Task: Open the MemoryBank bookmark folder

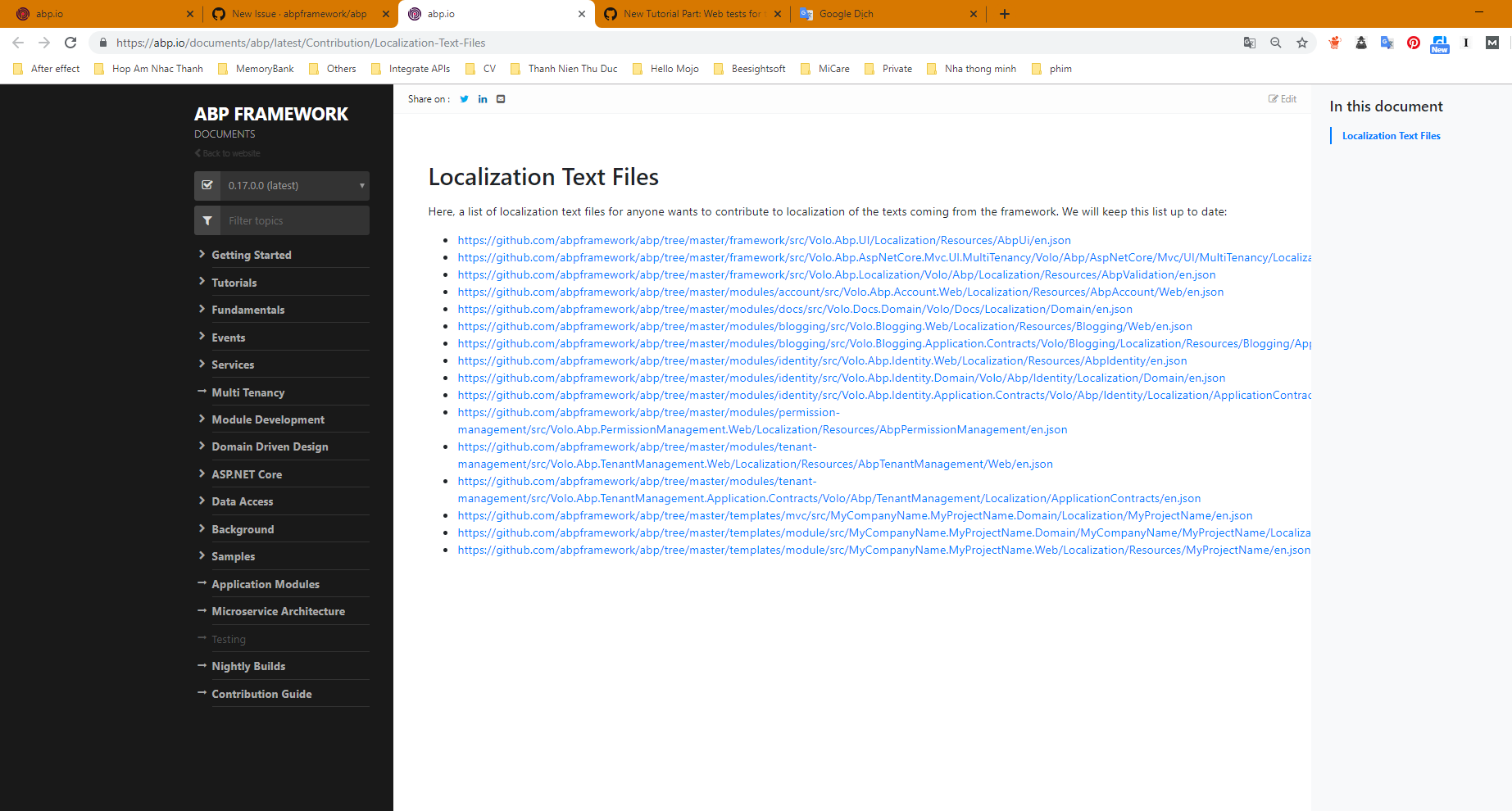Action: 256,69
